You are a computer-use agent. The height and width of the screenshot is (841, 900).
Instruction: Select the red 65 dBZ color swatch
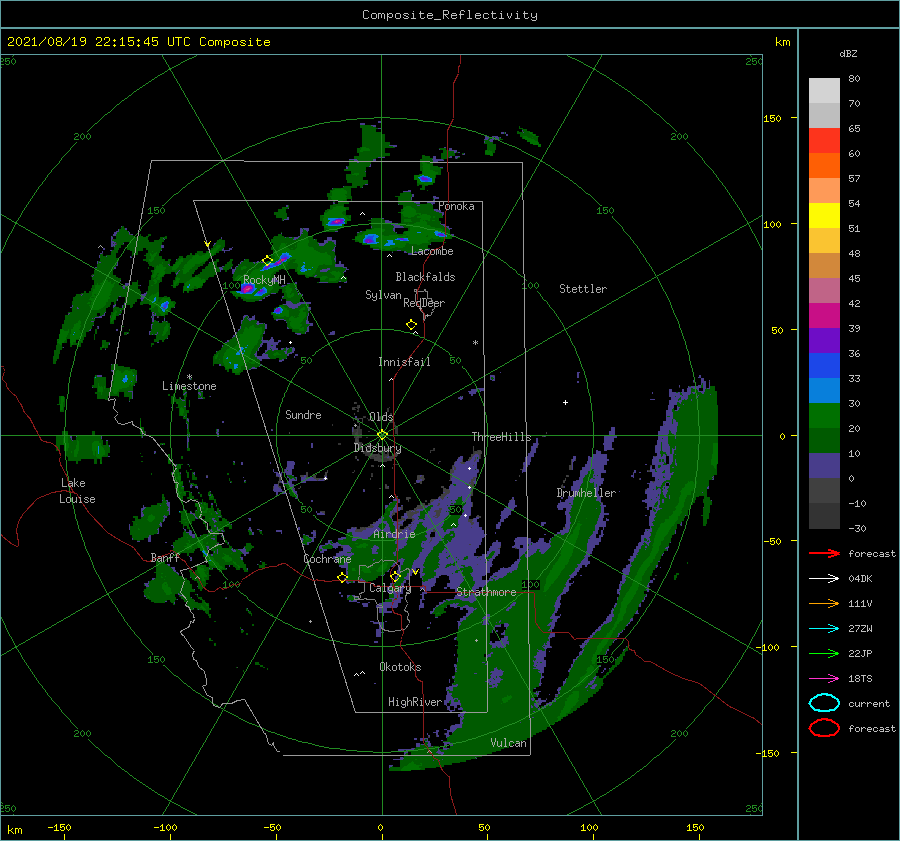click(x=824, y=140)
